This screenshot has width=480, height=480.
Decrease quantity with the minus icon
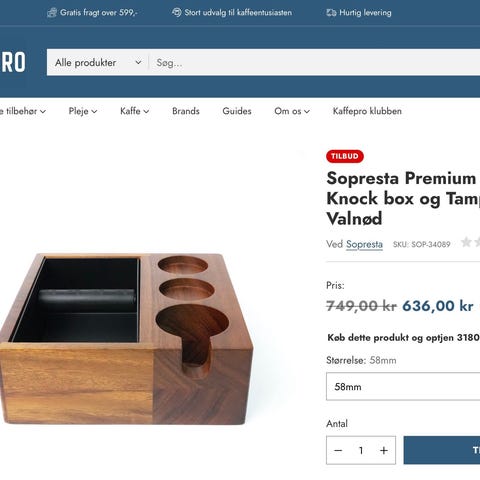click(x=338, y=450)
